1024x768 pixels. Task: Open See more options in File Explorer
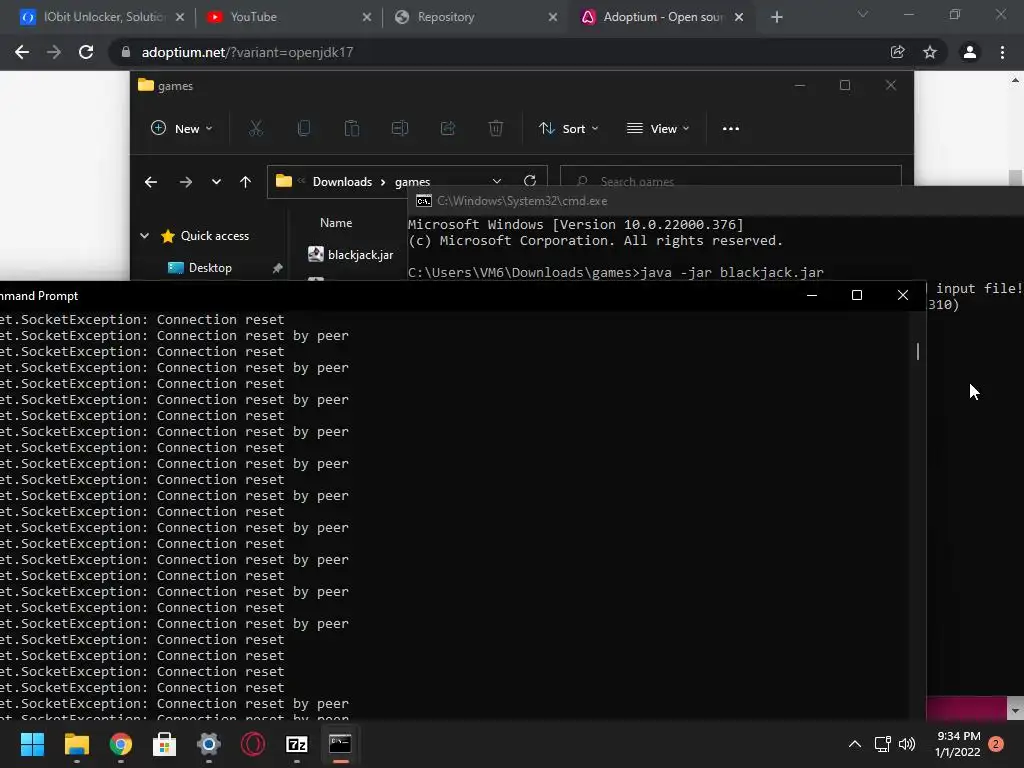coord(731,129)
